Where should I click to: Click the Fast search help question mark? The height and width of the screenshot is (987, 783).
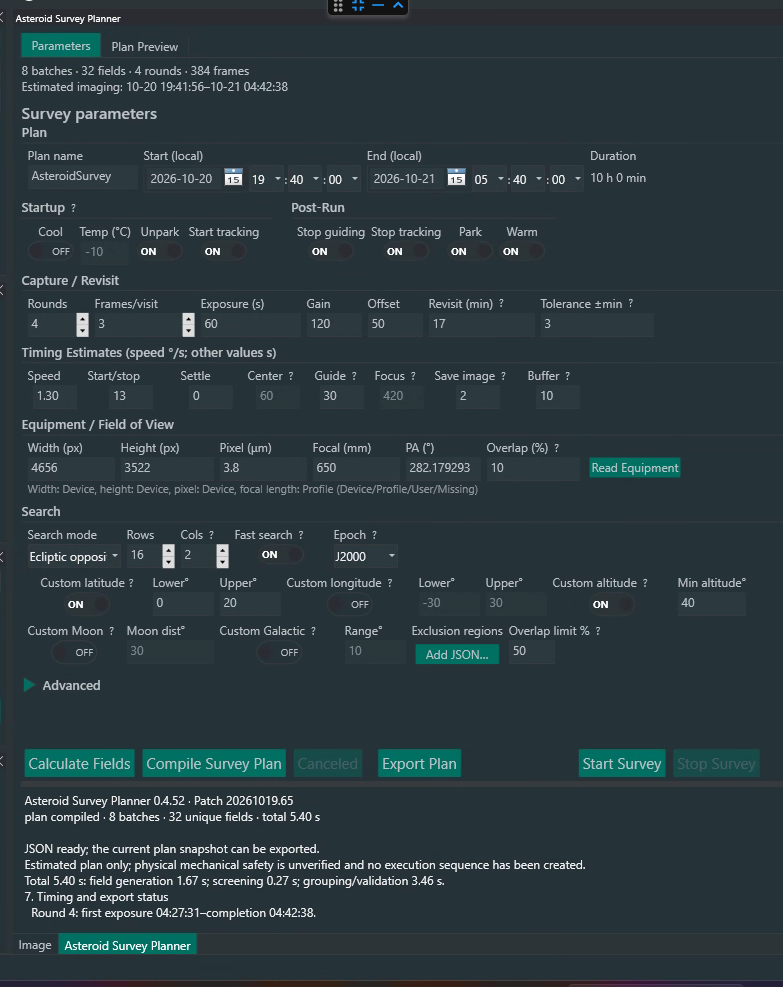tap(301, 535)
